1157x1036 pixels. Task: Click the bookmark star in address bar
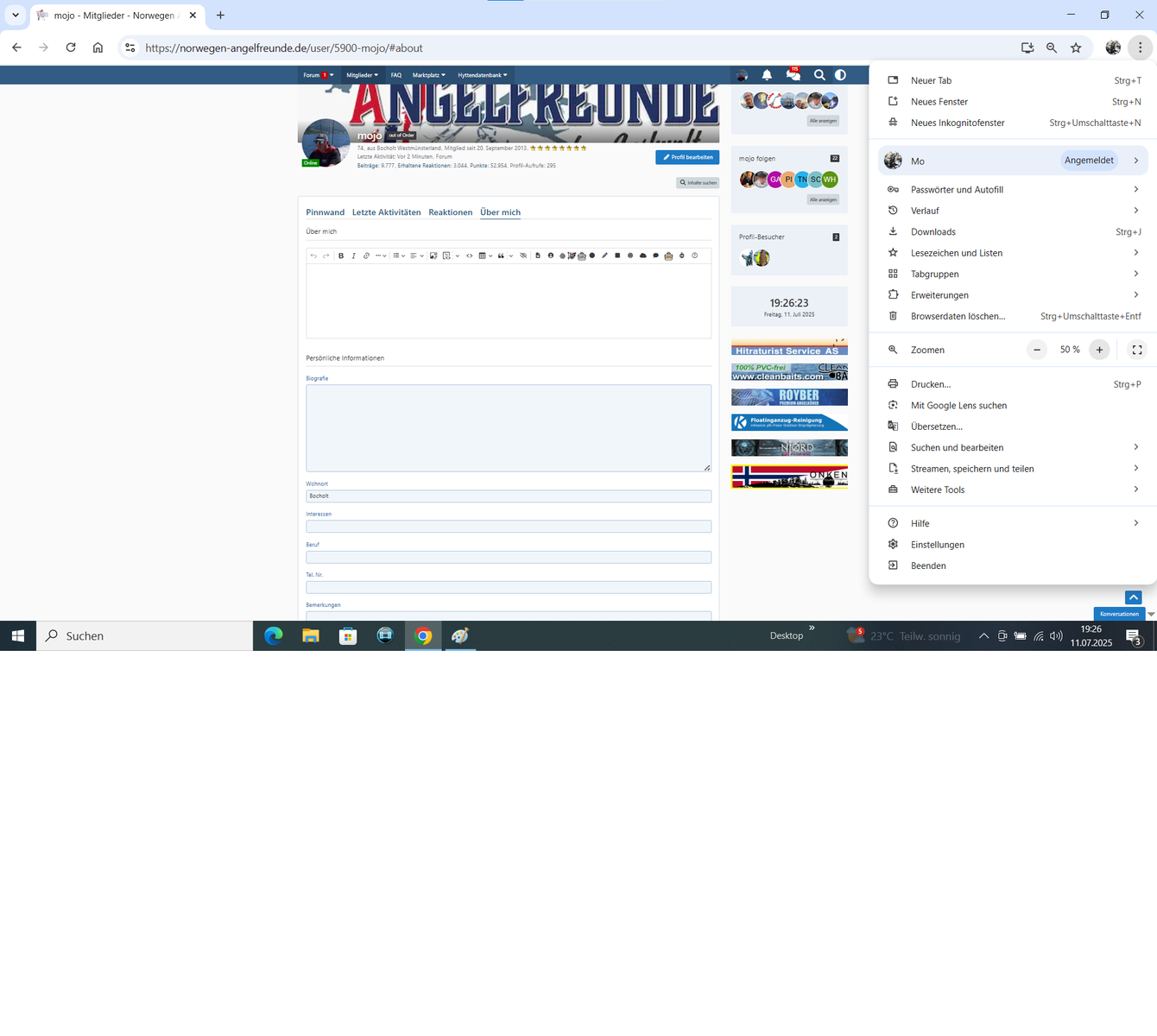pyautogui.click(x=1076, y=48)
